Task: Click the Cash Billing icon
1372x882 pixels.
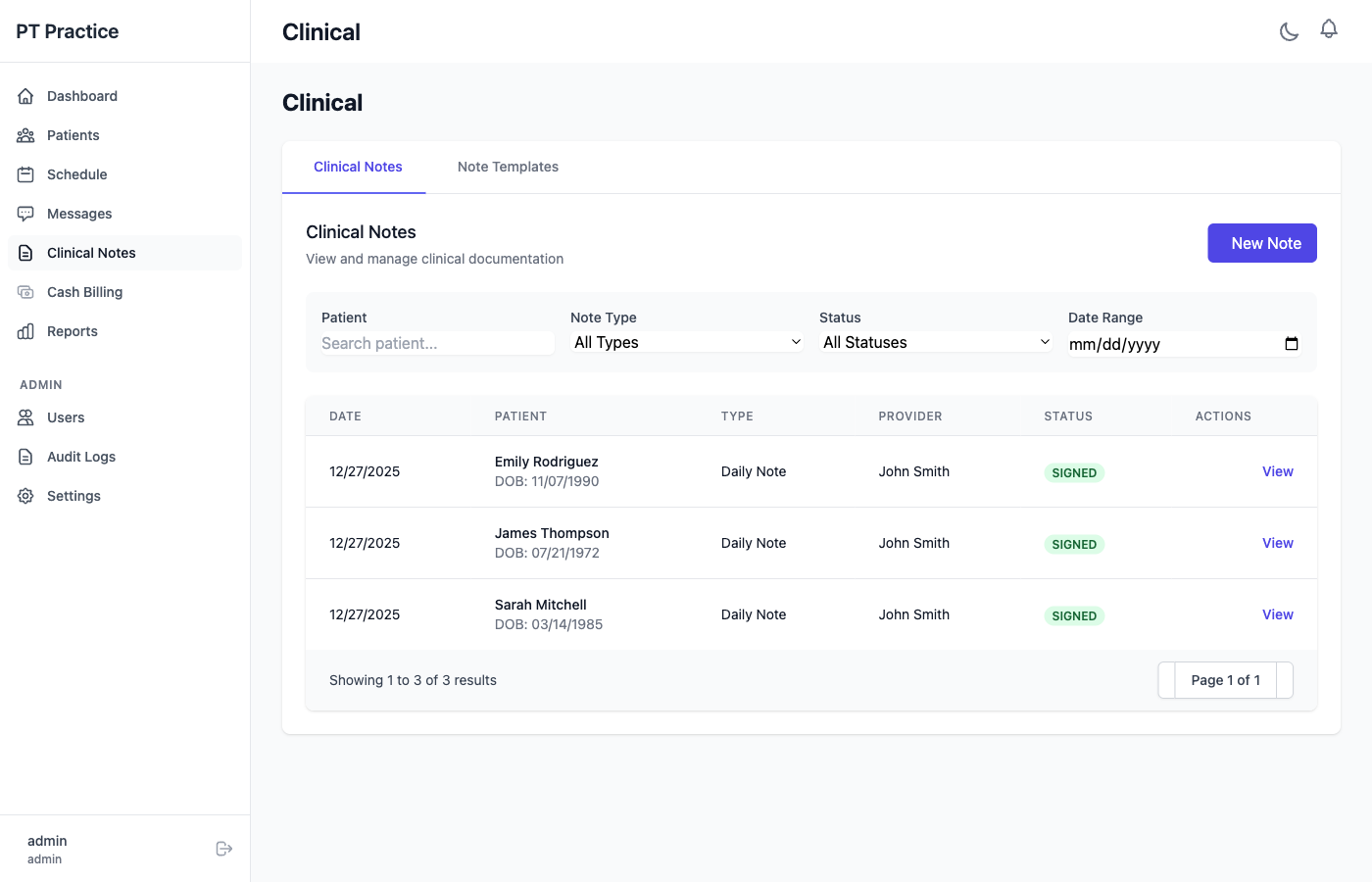Action: (25, 292)
